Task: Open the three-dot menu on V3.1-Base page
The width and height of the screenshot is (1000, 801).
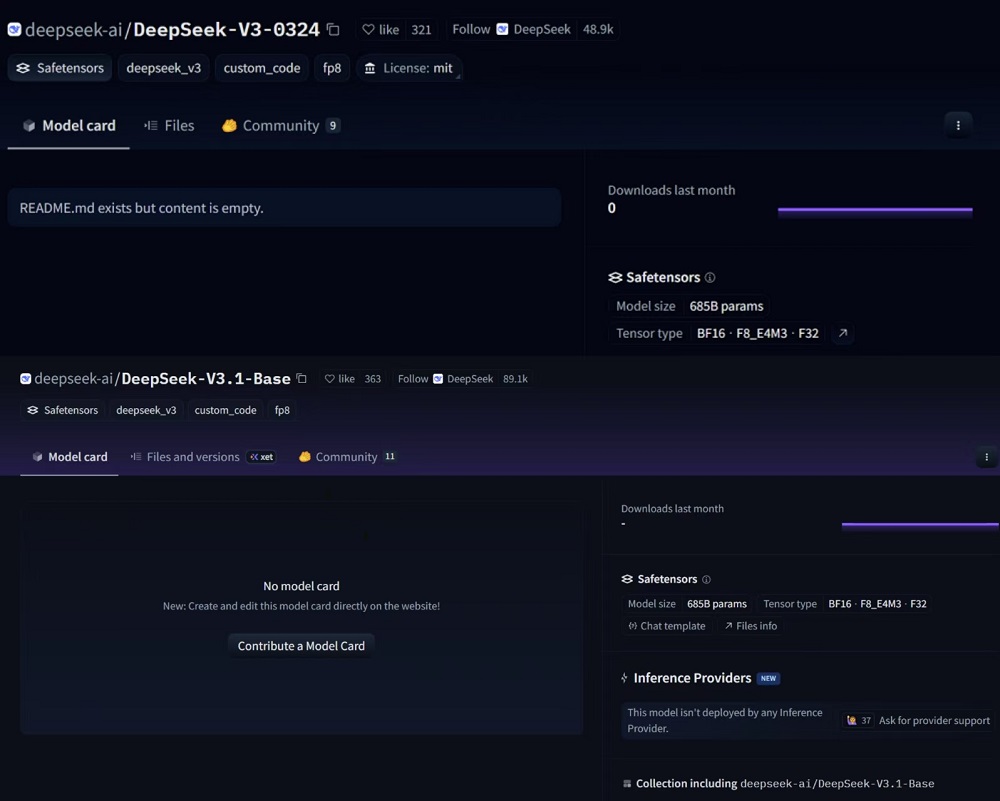Action: pyautogui.click(x=986, y=457)
